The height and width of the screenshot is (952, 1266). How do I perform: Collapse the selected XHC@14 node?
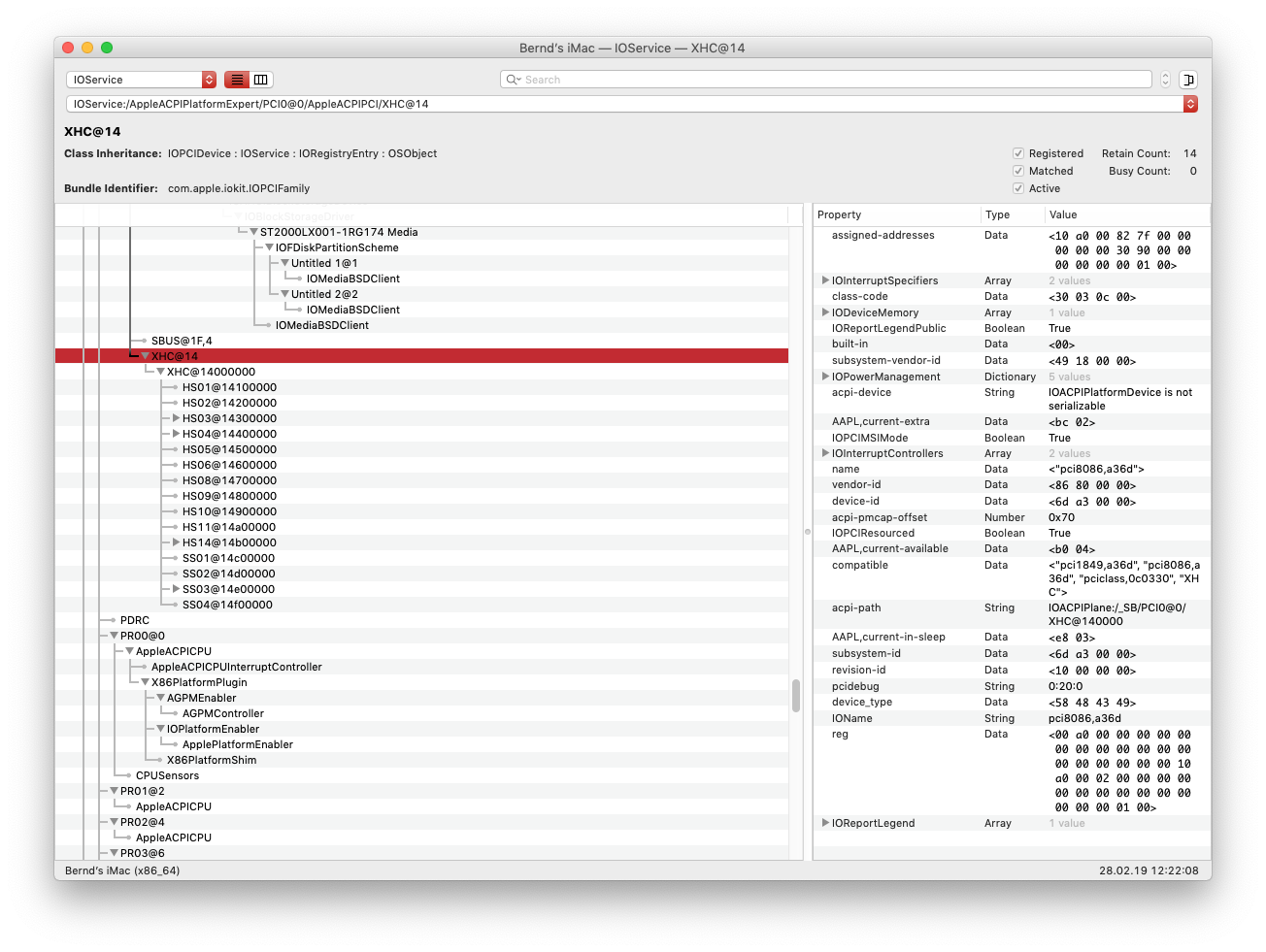click(x=145, y=356)
